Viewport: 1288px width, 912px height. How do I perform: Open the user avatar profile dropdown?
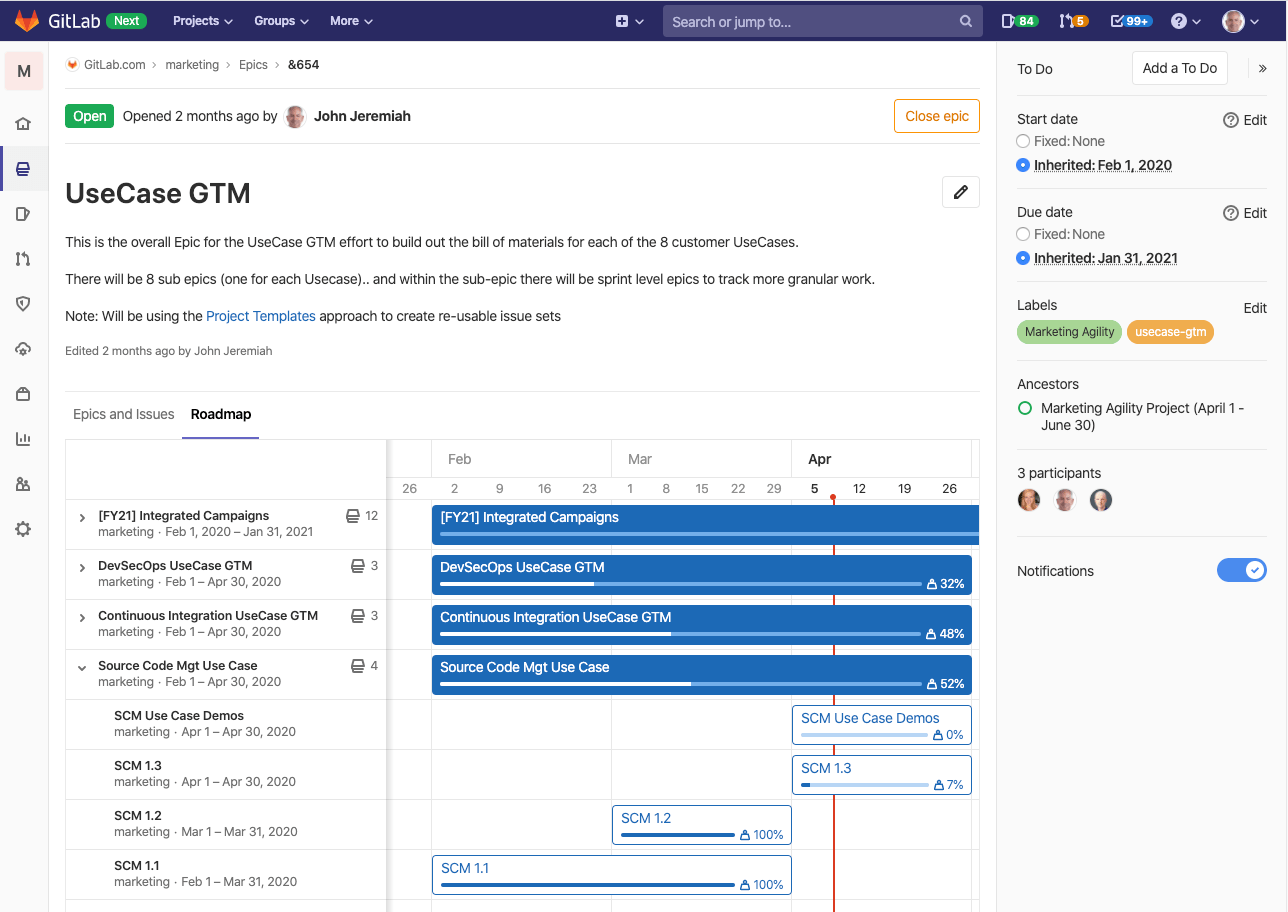(1243, 21)
